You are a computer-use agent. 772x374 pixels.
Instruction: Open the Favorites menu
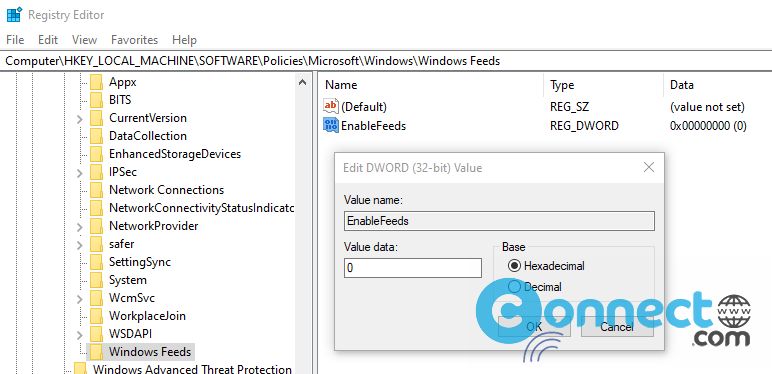click(x=134, y=40)
